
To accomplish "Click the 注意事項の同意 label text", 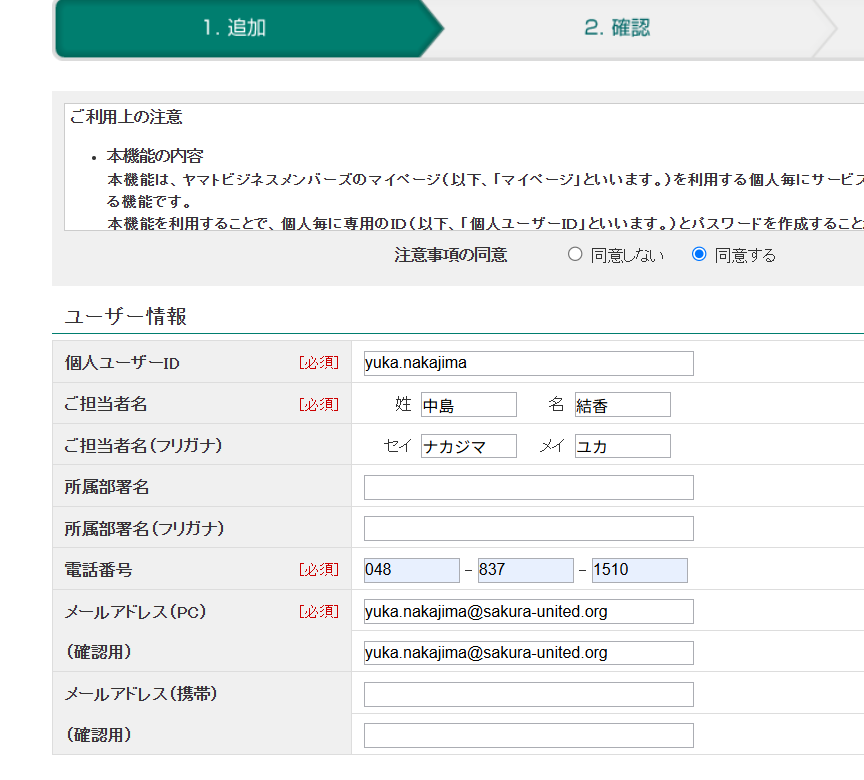I will [x=450, y=255].
